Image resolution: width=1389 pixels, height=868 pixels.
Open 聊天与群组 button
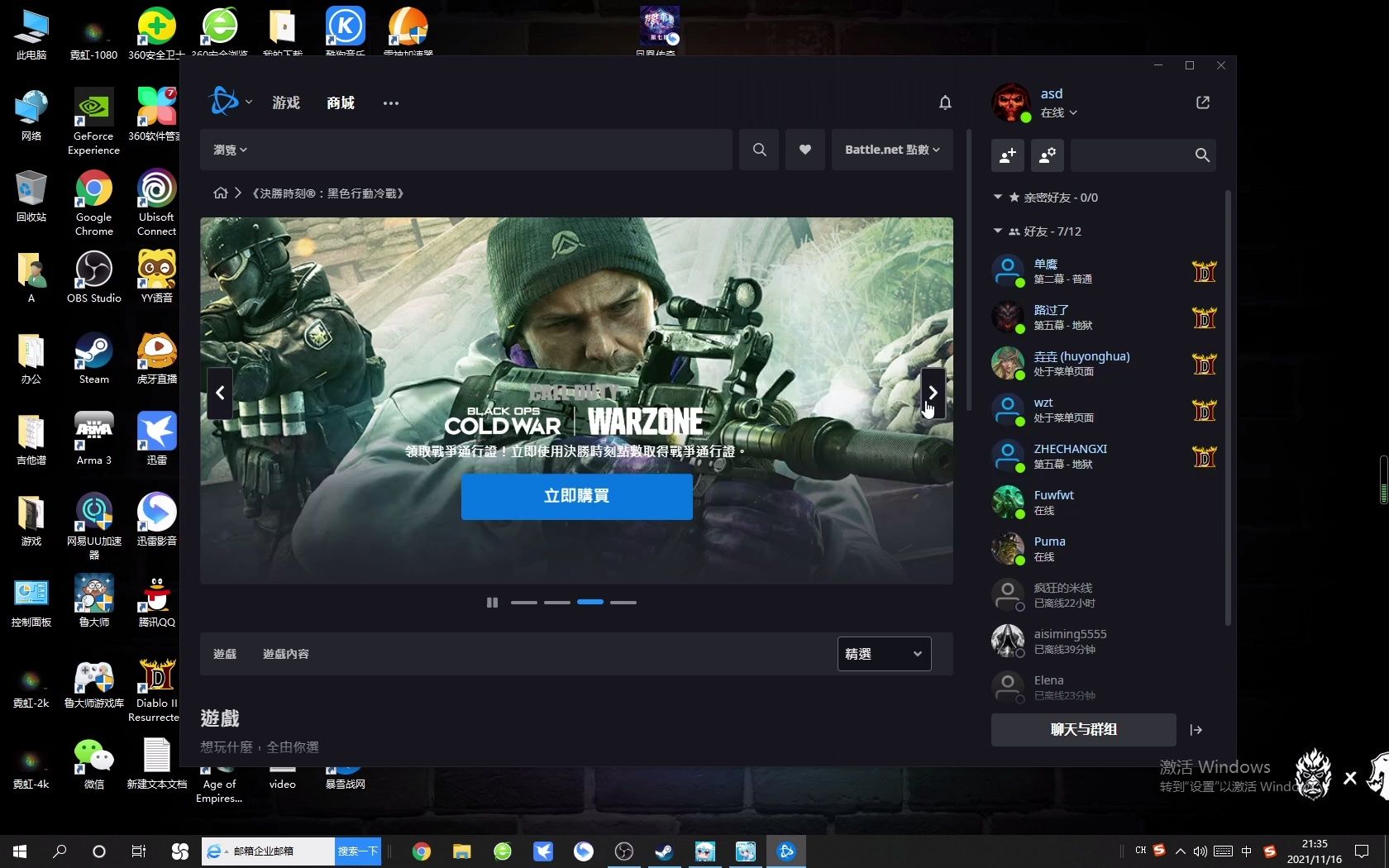pos(1084,730)
